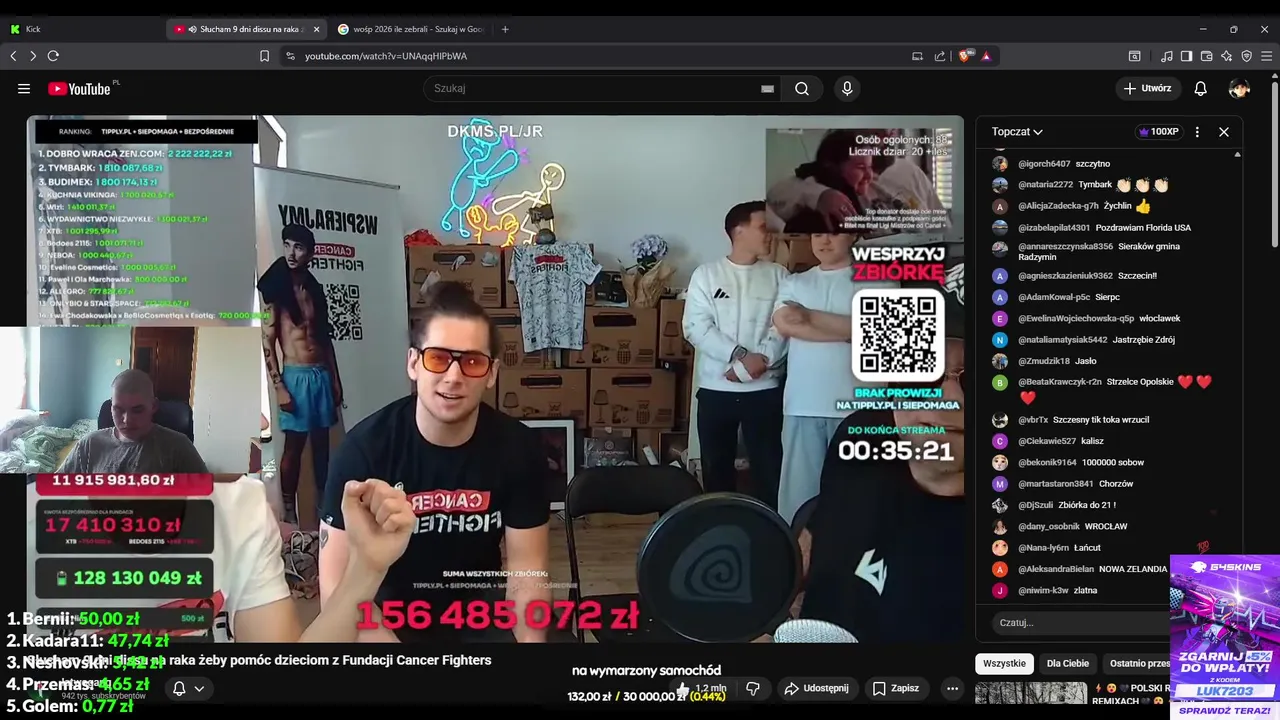Screen dimensions: 1280x720
Task: Open the YouTube hamburger guide menu
Action: 24,88
